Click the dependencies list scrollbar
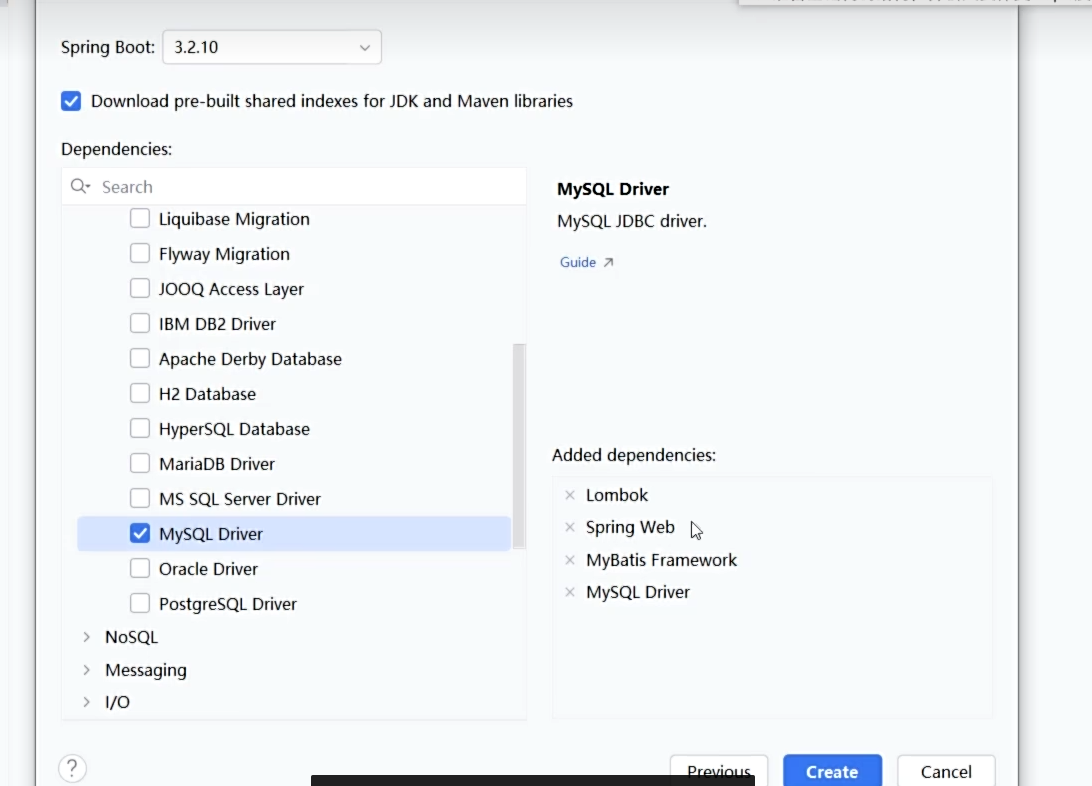Image resolution: width=1092 pixels, height=786 pixels. 519,446
